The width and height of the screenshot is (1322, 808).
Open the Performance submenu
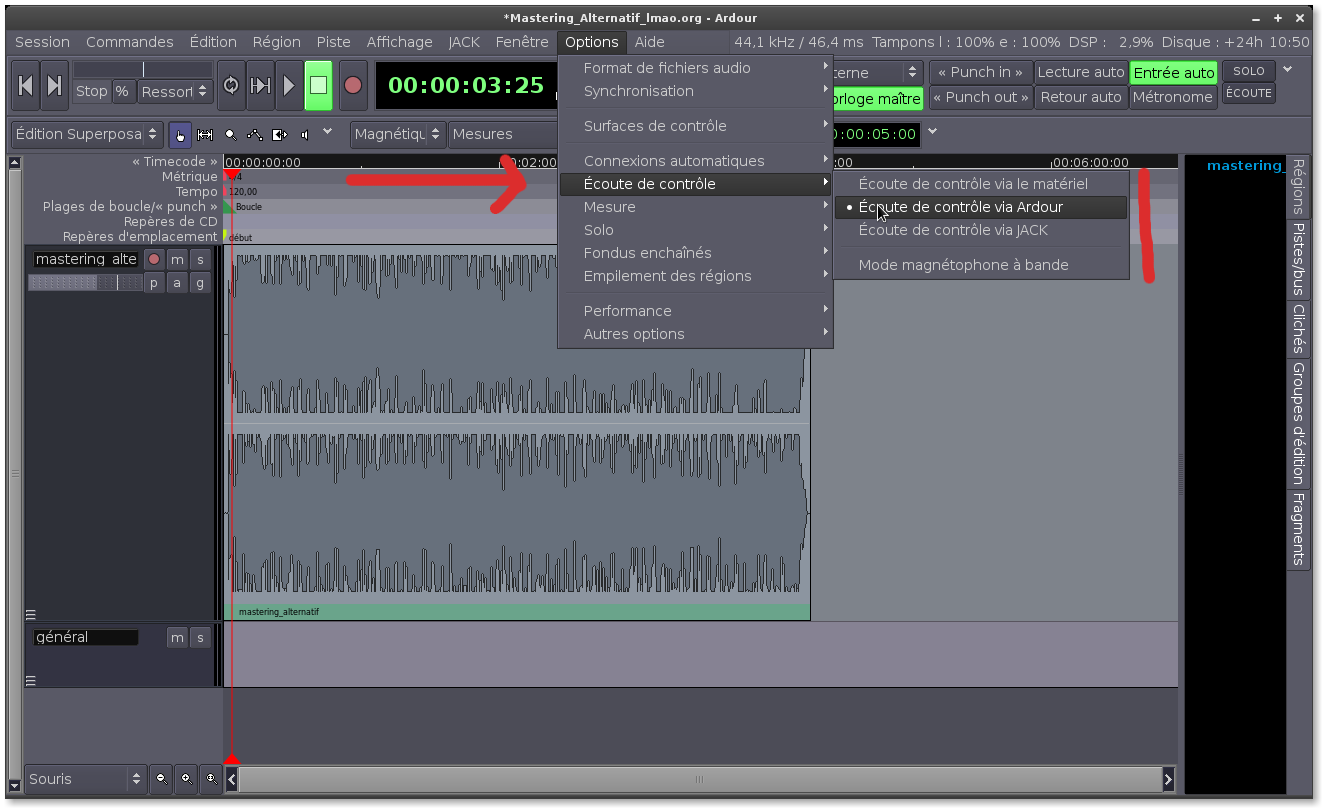(x=627, y=311)
